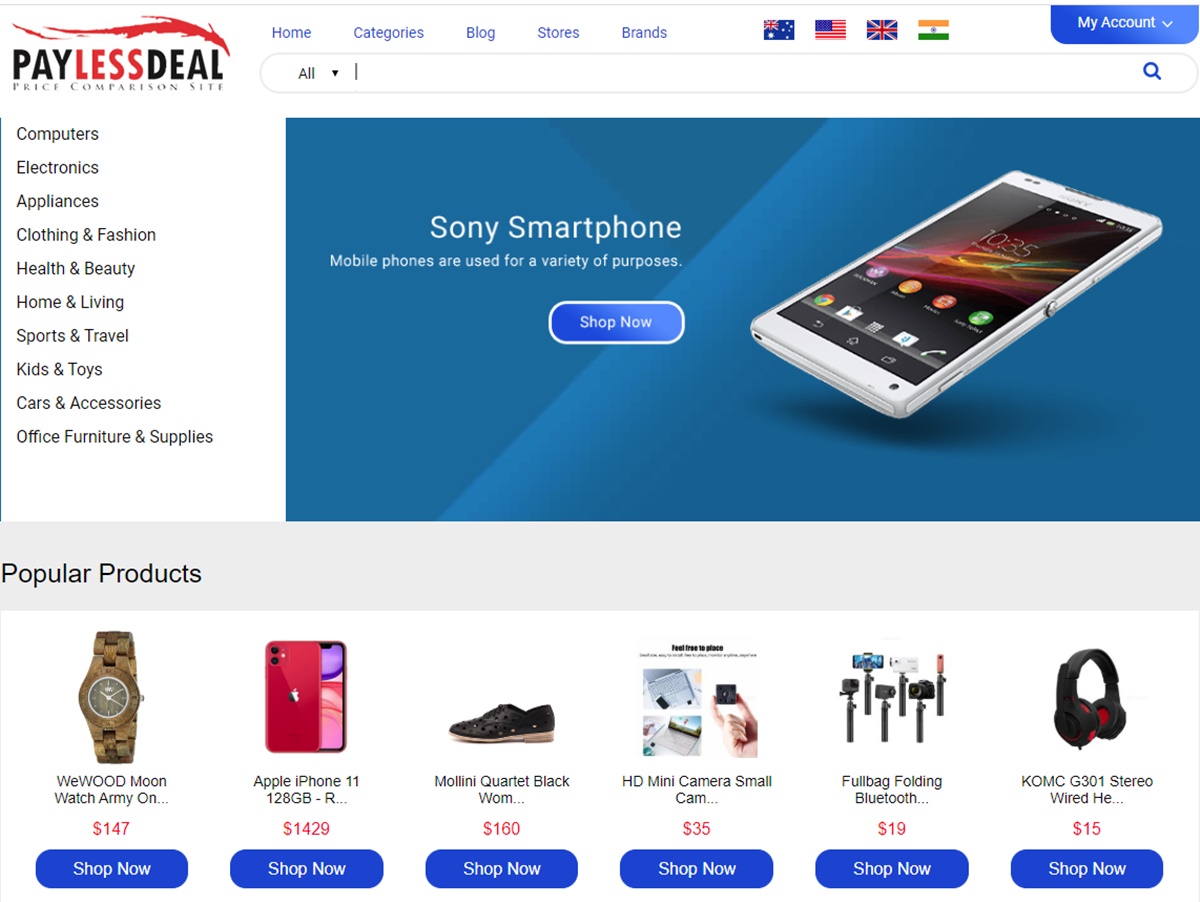Switch to the India flag icon
Screen dimensions: 1200x902
click(933, 30)
